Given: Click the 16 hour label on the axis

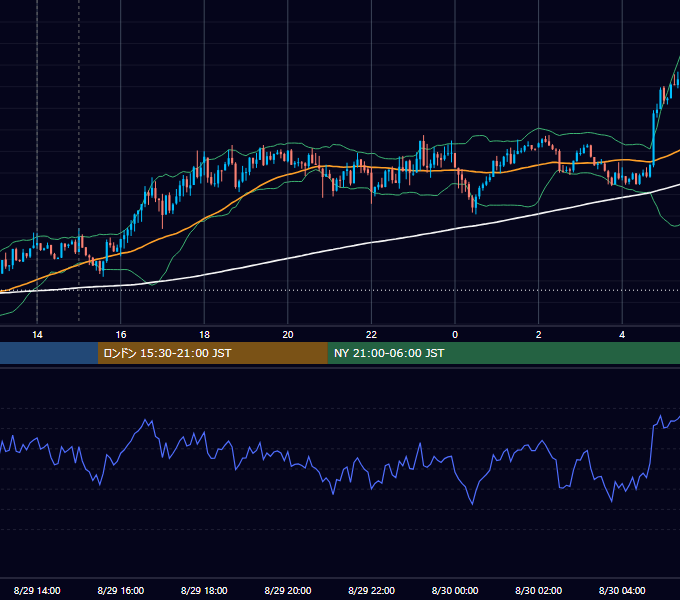Looking at the screenshot, I should coord(121,335).
